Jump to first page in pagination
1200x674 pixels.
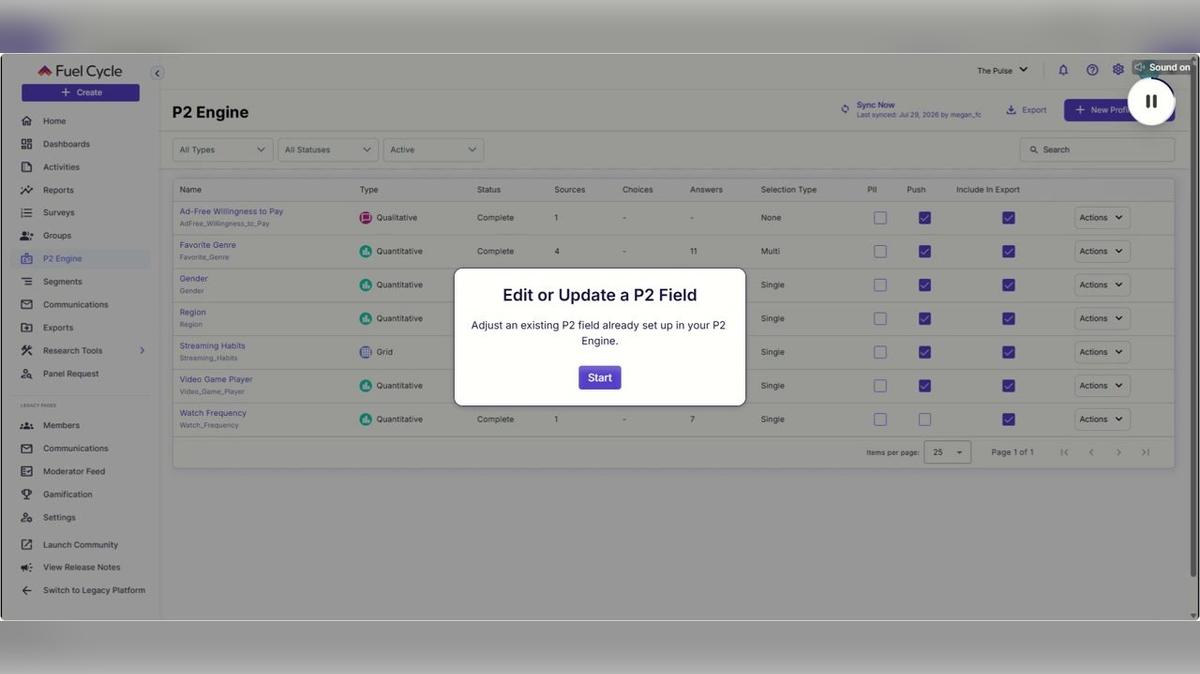[x=1064, y=453]
